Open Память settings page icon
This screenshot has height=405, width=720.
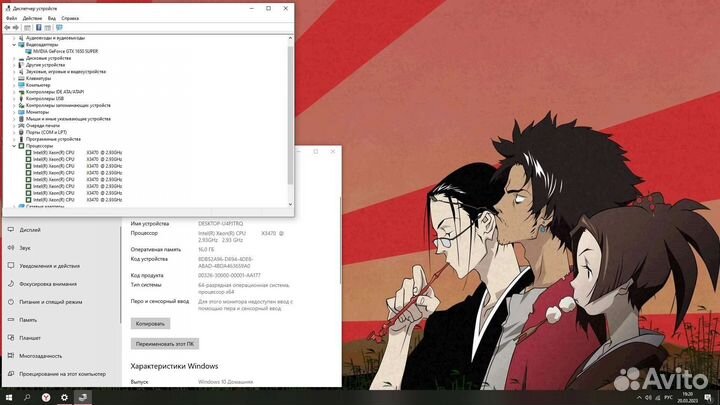pyautogui.click(x=11, y=320)
